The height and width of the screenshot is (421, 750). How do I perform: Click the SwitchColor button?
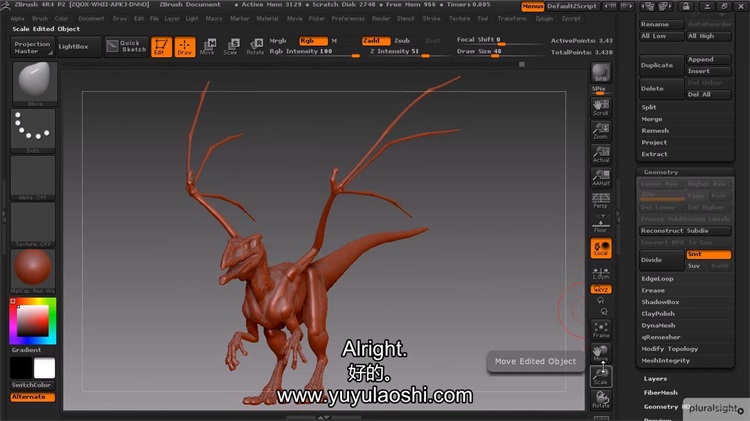coord(32,385)
